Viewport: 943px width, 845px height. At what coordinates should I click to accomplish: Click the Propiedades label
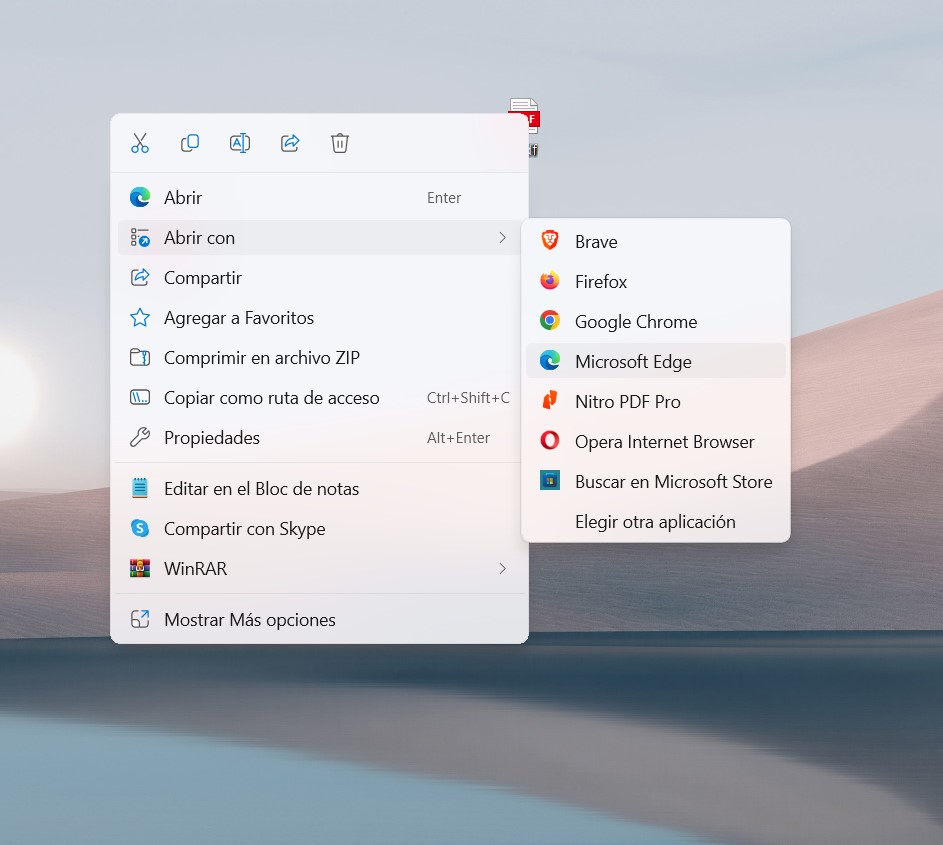(212, 437)
